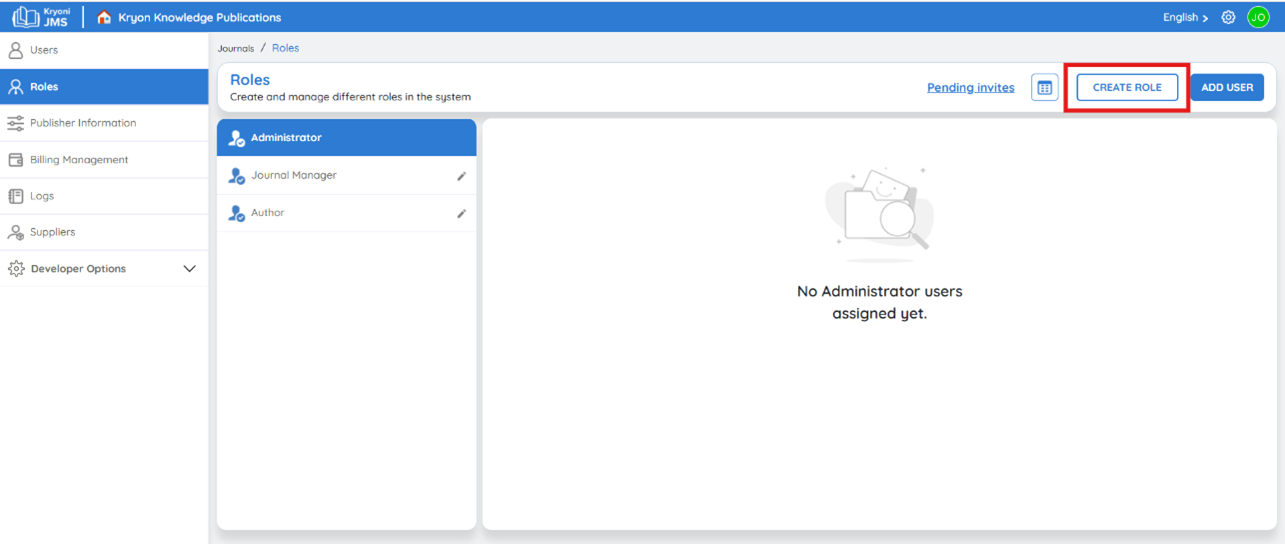Click 'No Administrator users assigned yet' message
Screen dimensions: 1285x544
880,302
